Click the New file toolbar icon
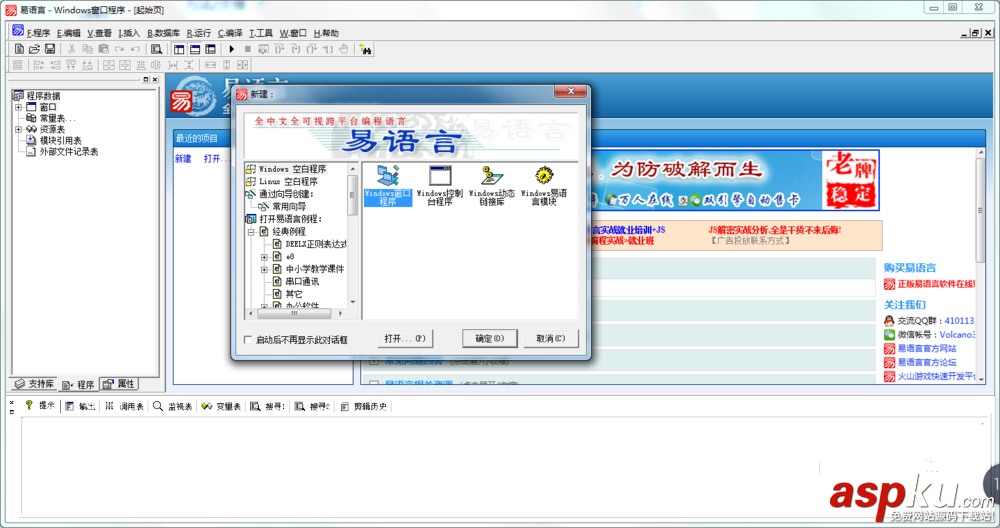The height and width of the screenshot is (528, 1000). click(19, 49)
